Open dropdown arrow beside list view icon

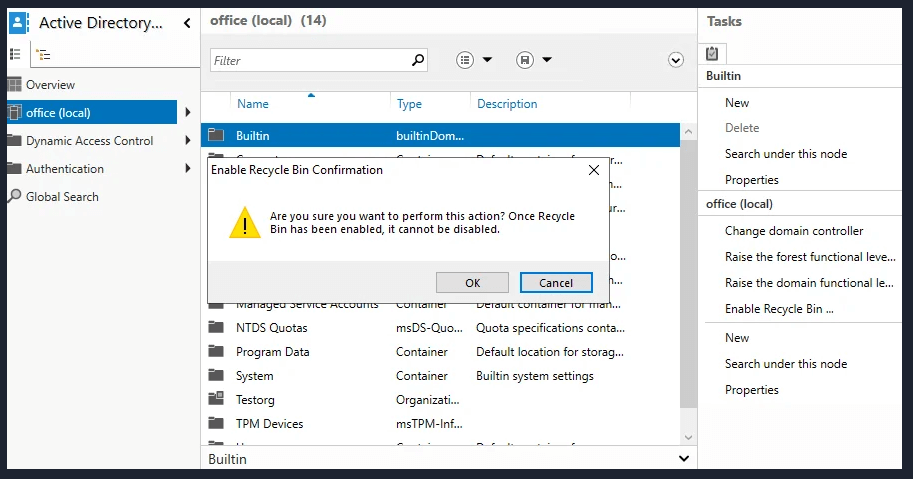tap(487, 59)
